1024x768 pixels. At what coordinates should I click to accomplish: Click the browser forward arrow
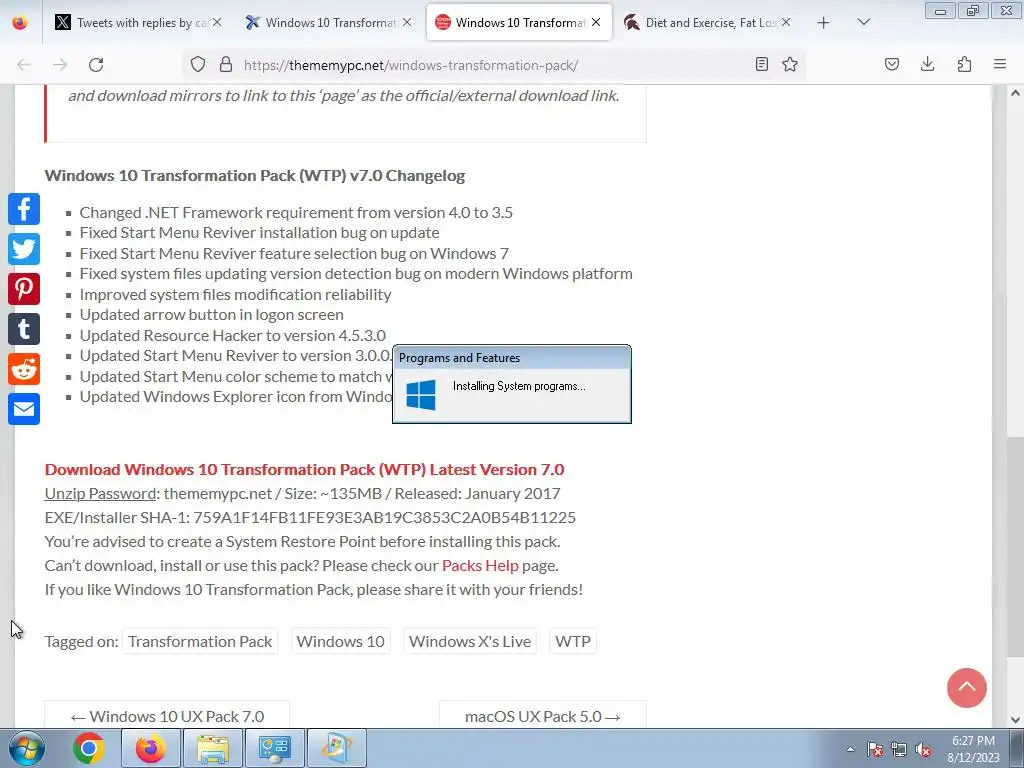click(x=60, y=65)
